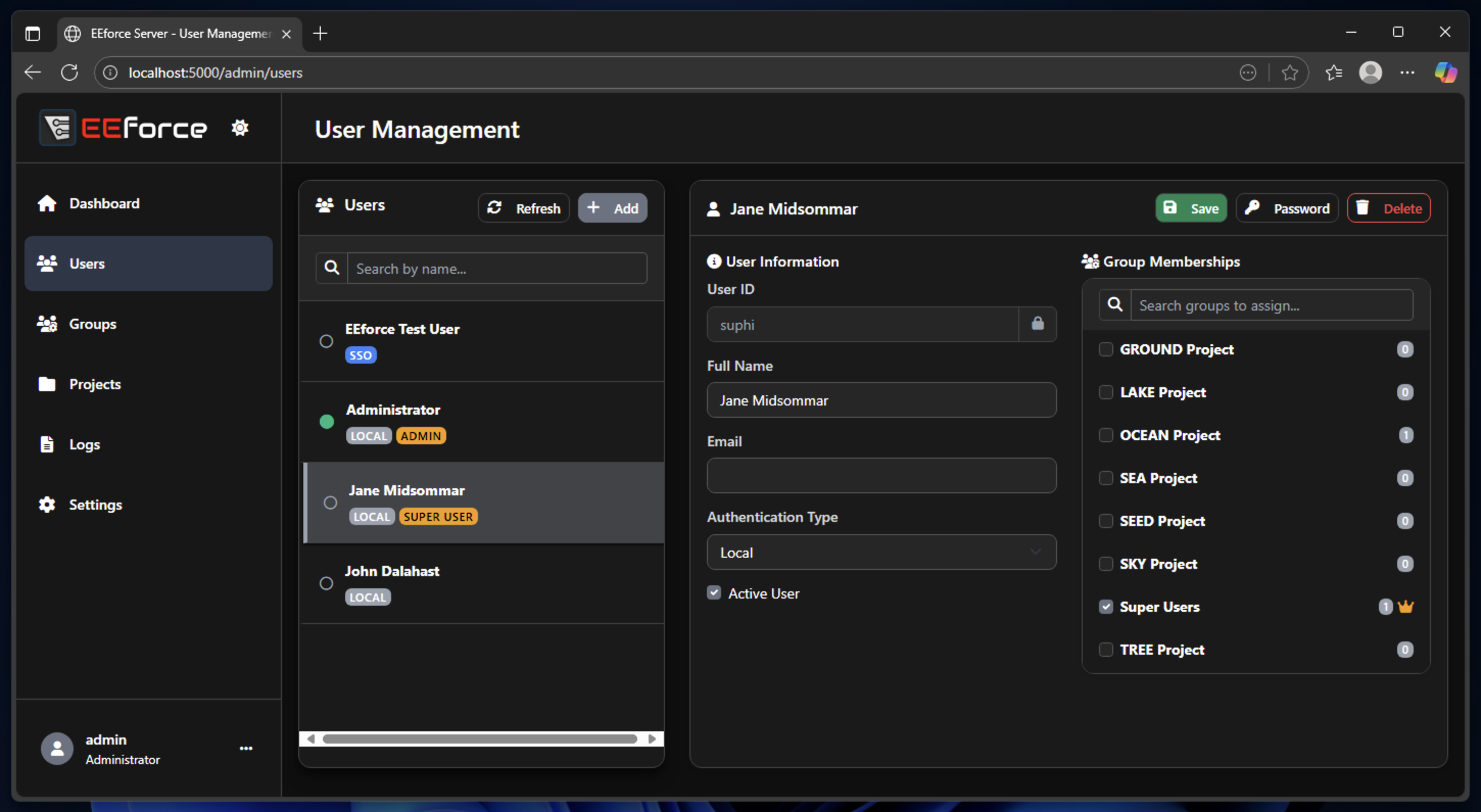Click the SSO badge on EEforce Test User
Viewport: 1481px width, 812px height.
click(361, 355)
